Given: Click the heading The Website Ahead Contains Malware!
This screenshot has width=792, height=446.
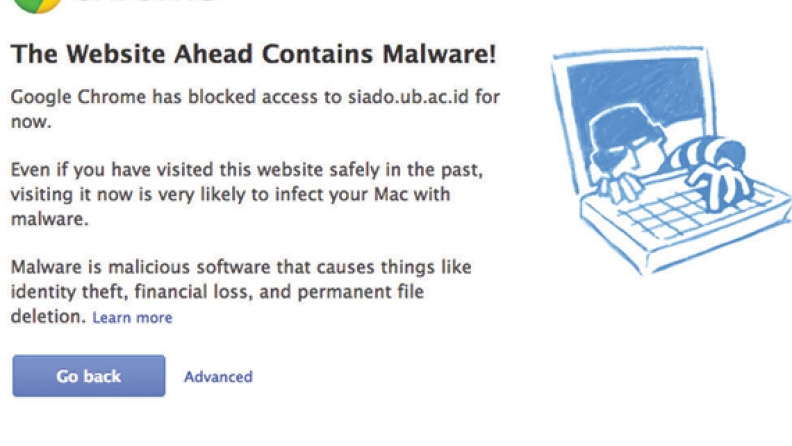Looking at the screenshot, I should [254, 55].
